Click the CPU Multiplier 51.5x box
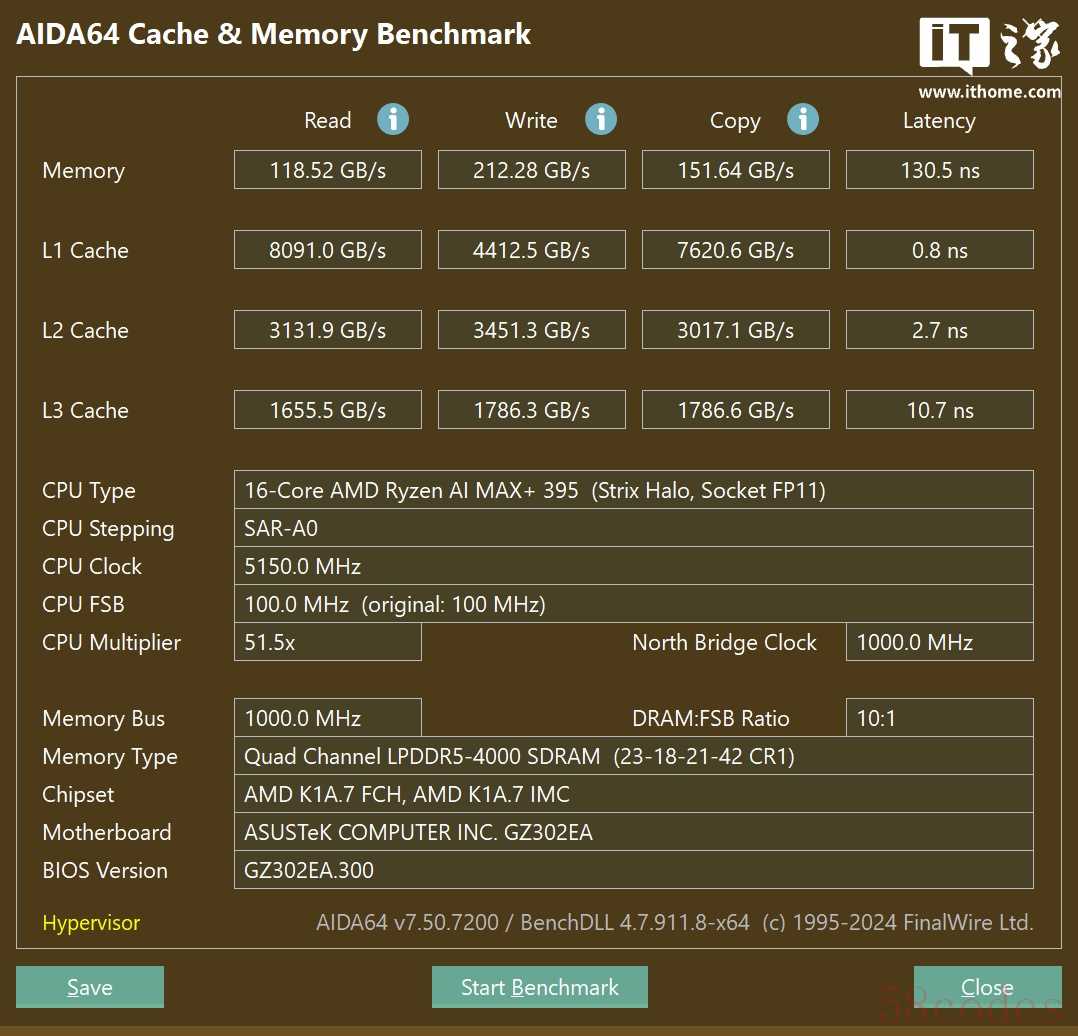The height and width of the screenshot is (1036, 1078). coord(328,642)
